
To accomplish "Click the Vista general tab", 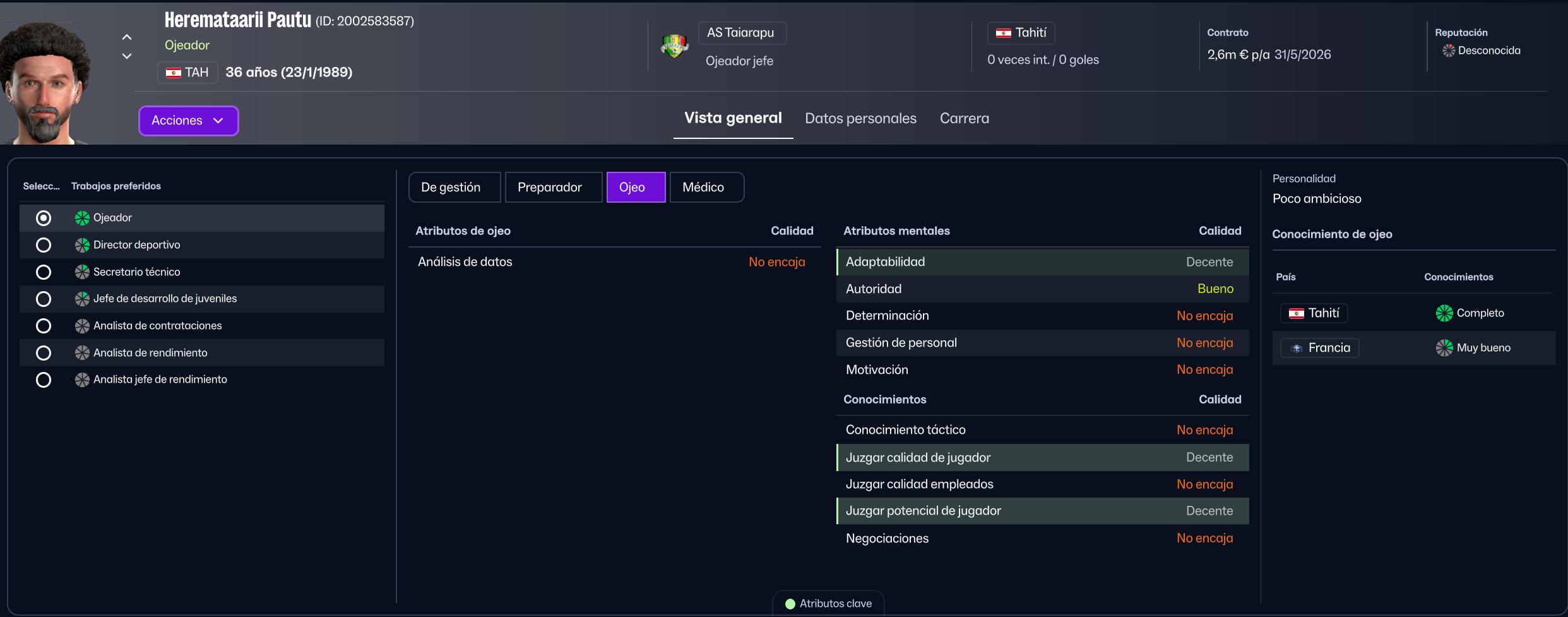I will pos(734,119).
